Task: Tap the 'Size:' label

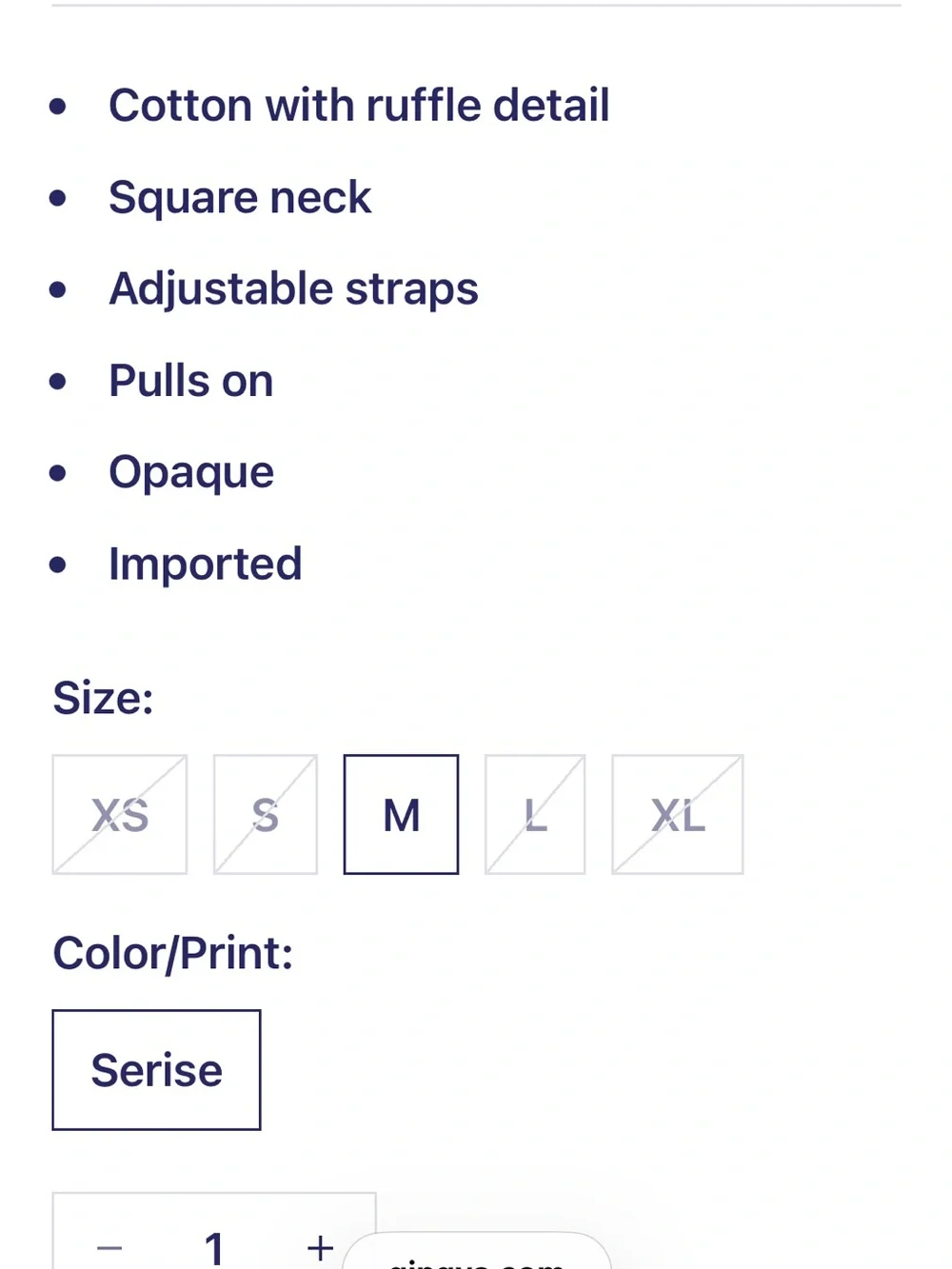Action: pyautogui.click(x=103, y=698)
